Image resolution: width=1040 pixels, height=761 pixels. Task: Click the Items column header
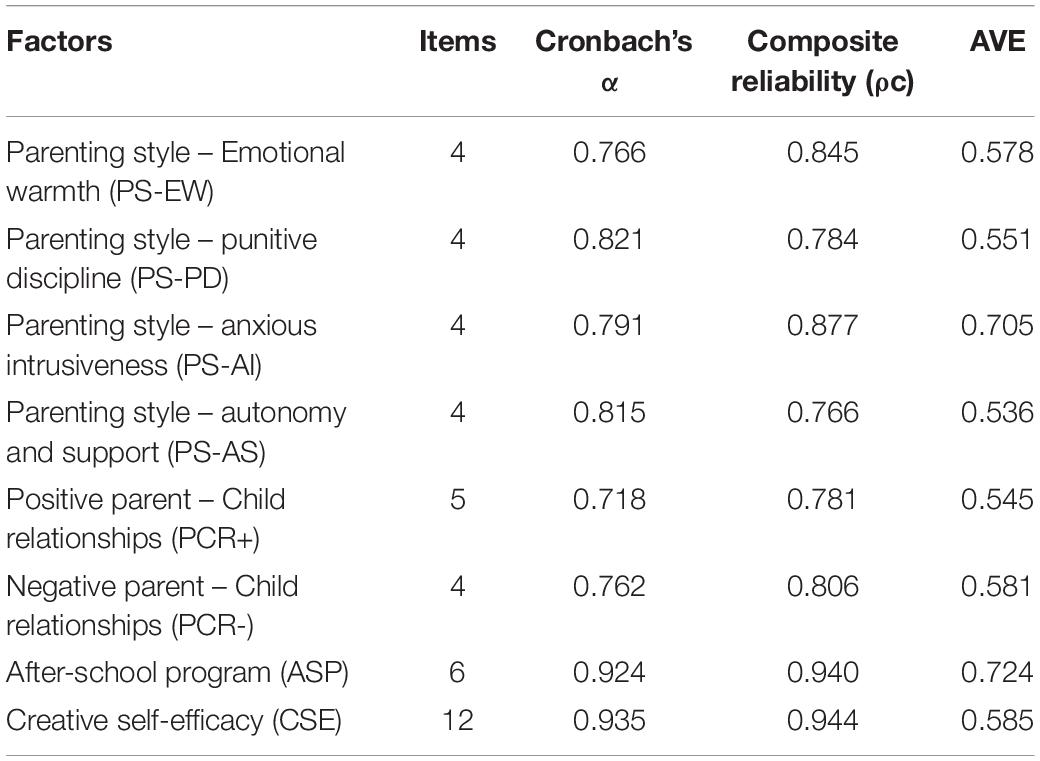click(x=458, y=41)
